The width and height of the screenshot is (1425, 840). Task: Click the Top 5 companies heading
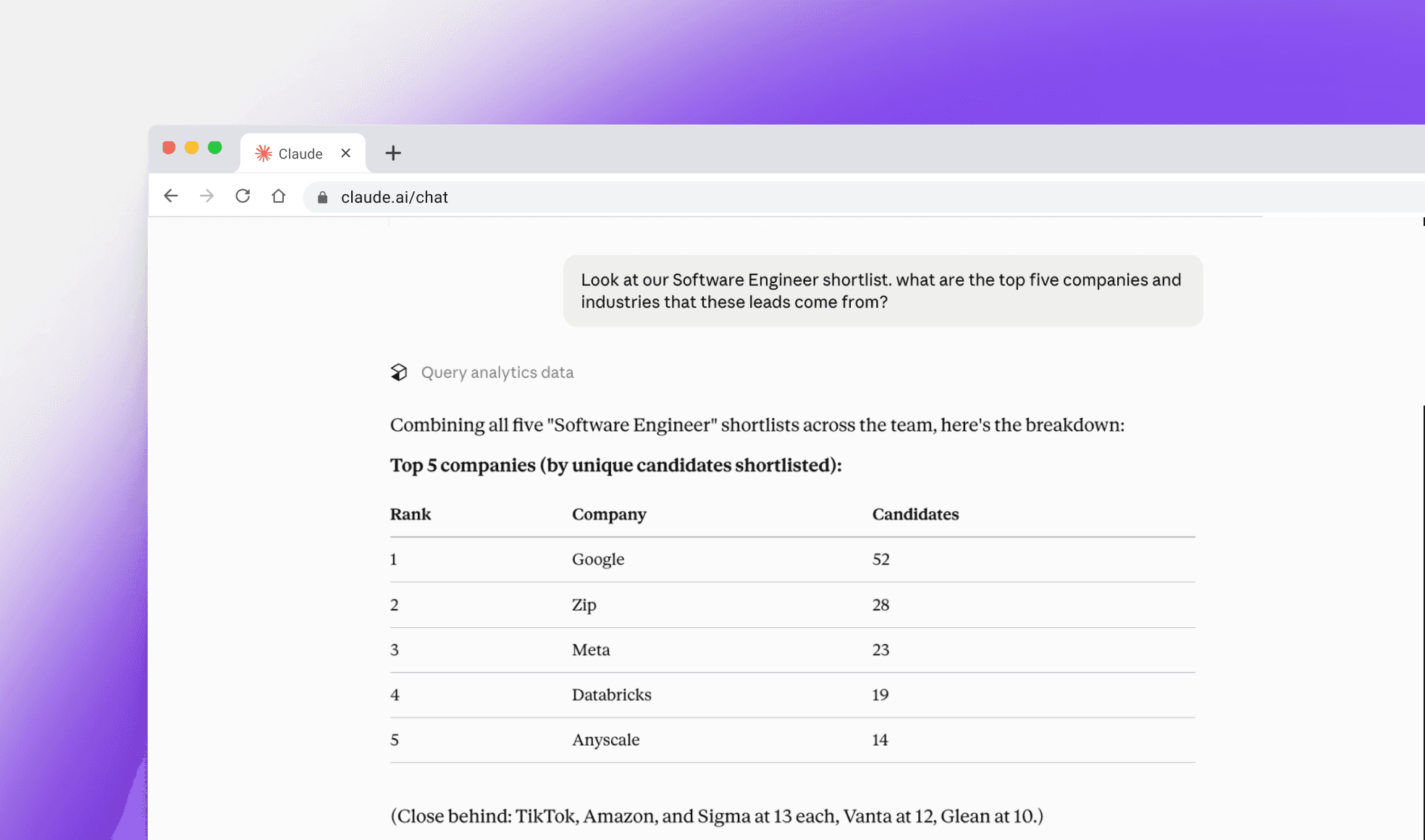pyautogui.click(x=616, y=465)
